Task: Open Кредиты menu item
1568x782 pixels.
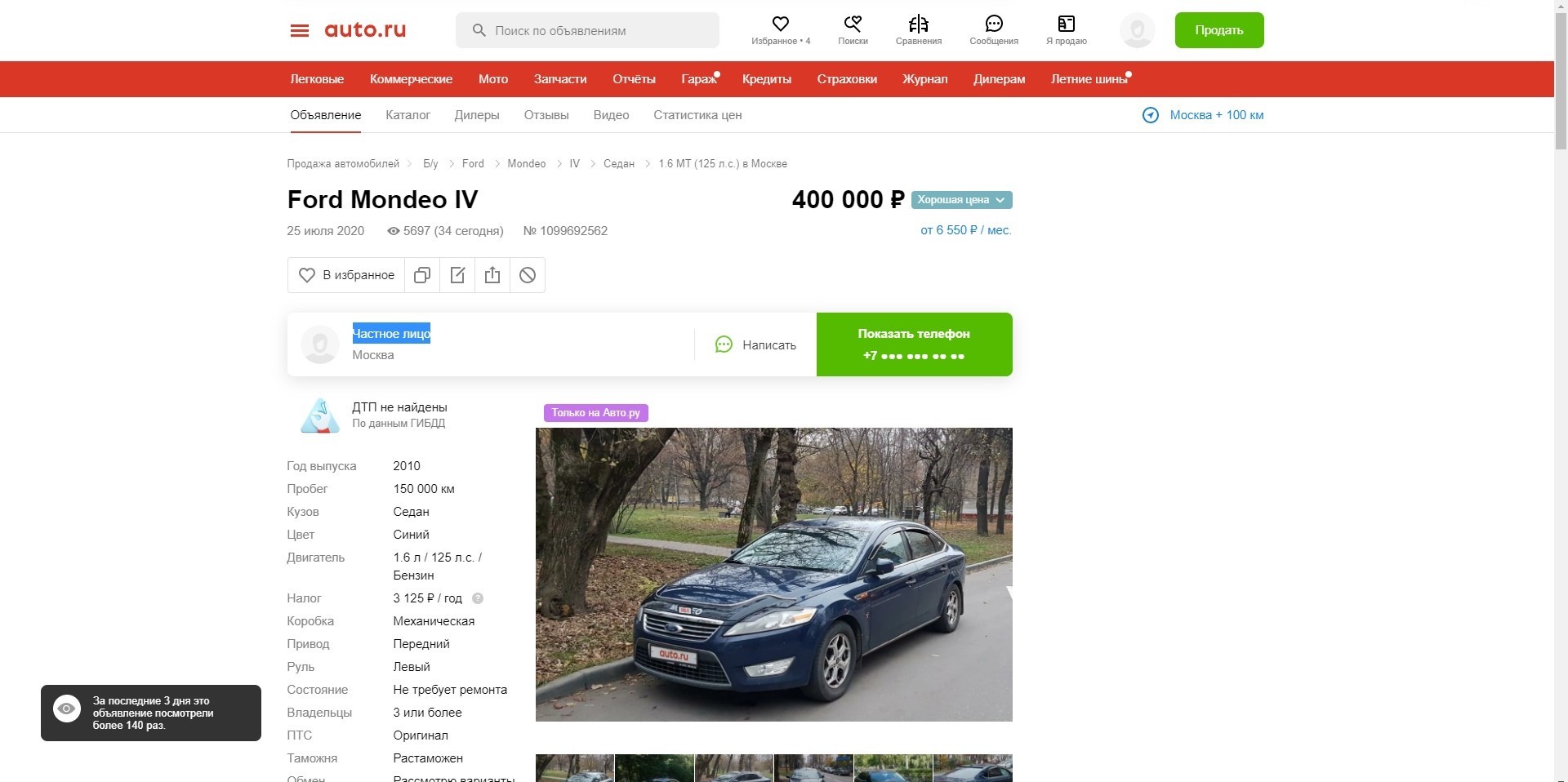Action: coord(767,79)
